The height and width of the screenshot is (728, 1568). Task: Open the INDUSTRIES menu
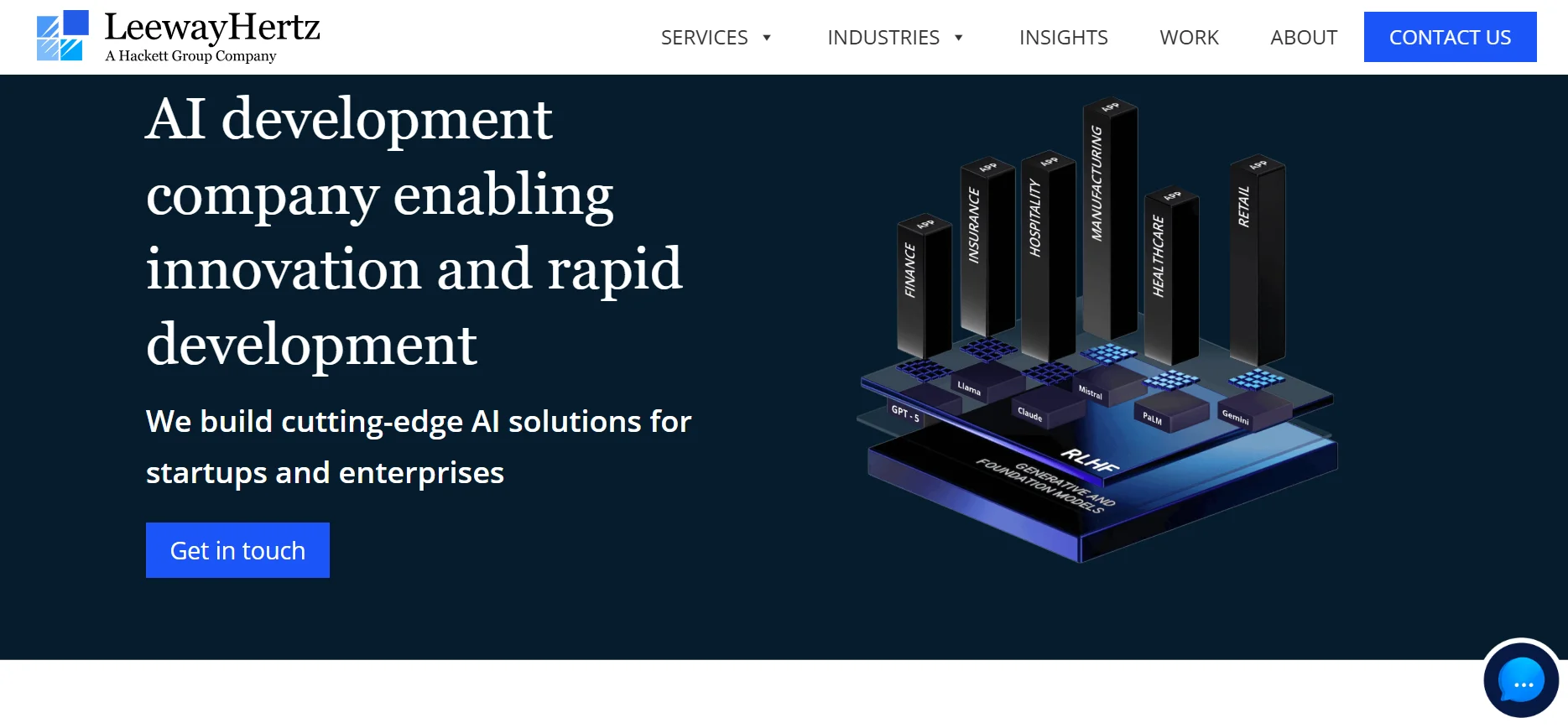click(883, 38)
